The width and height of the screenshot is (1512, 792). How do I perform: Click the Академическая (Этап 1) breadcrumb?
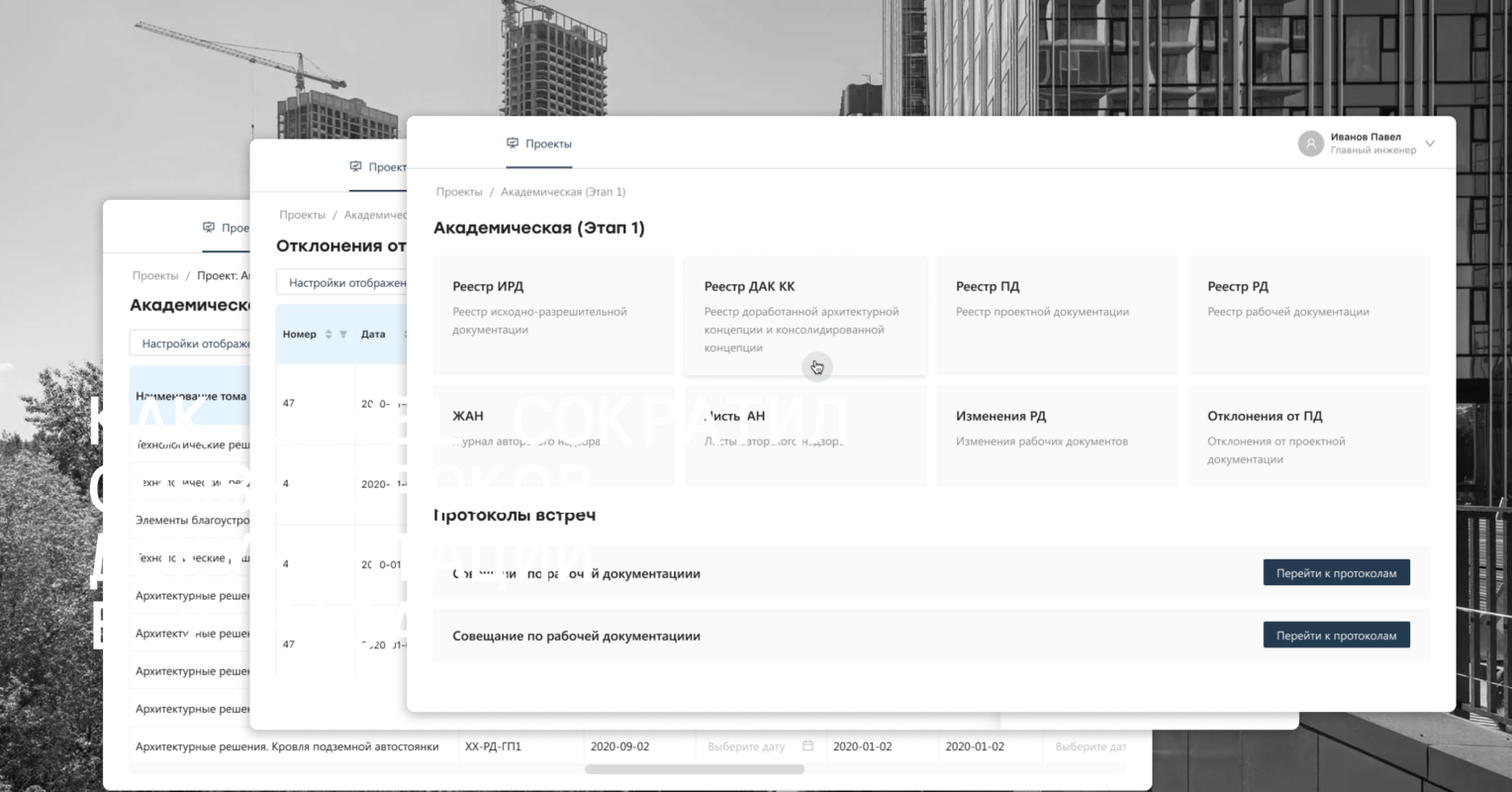click(563, 192)
